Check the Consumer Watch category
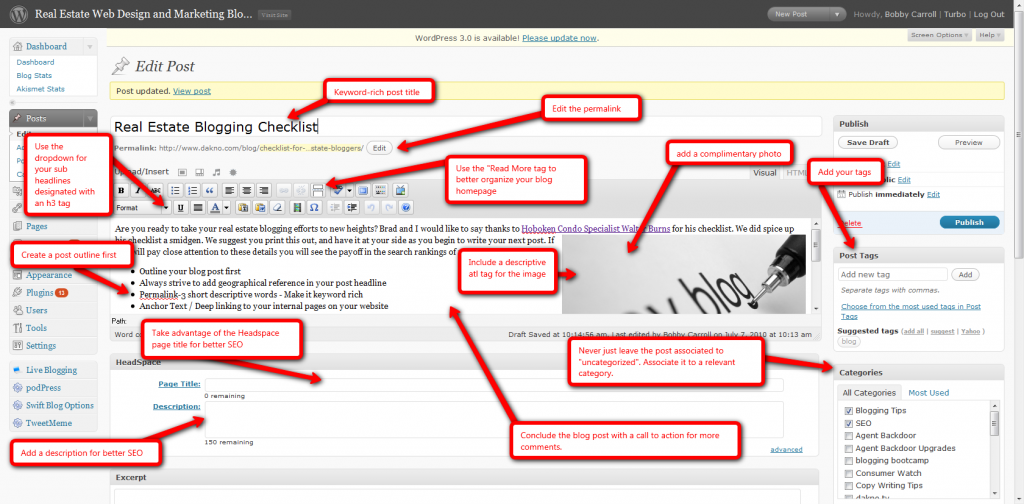 [x=848, y=473]
